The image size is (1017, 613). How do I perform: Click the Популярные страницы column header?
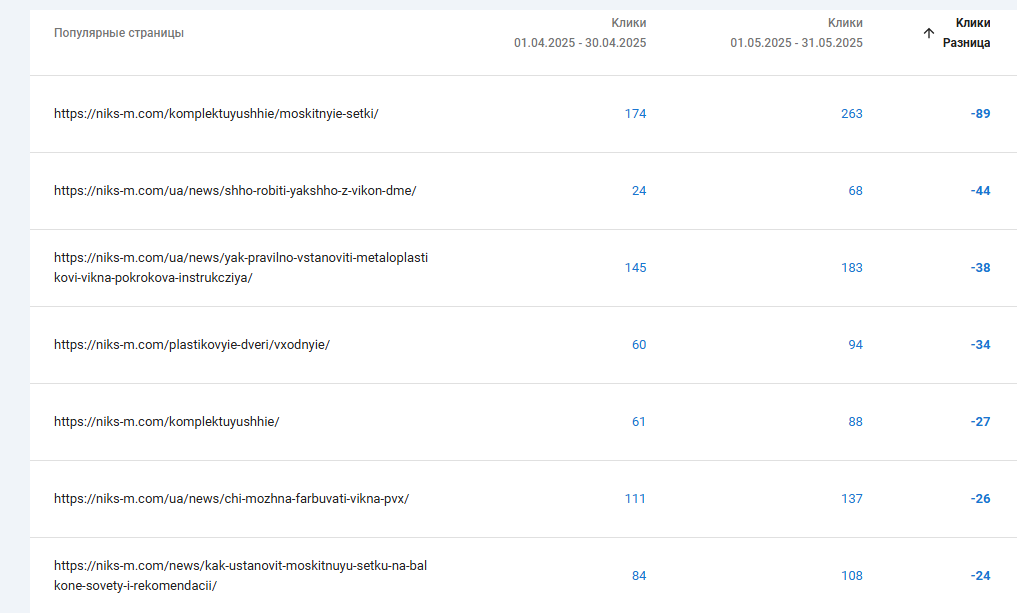pyautogui.click(x=119, y=32)
